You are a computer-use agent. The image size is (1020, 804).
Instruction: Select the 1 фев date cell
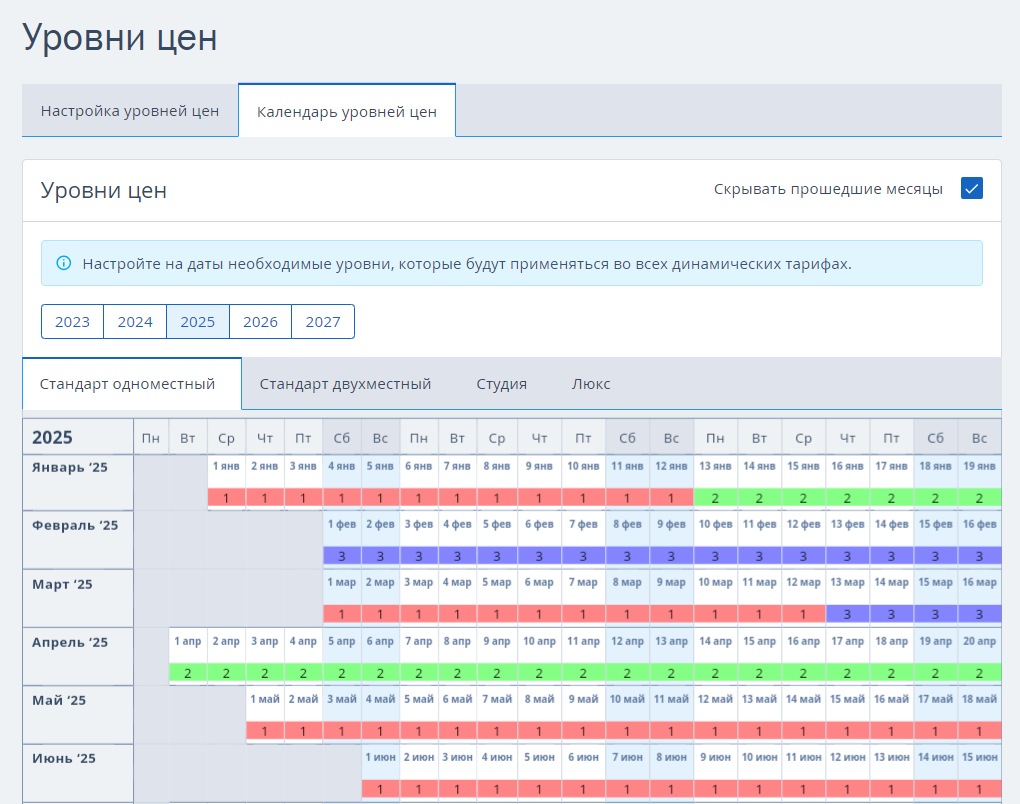[x=342, y=525]
